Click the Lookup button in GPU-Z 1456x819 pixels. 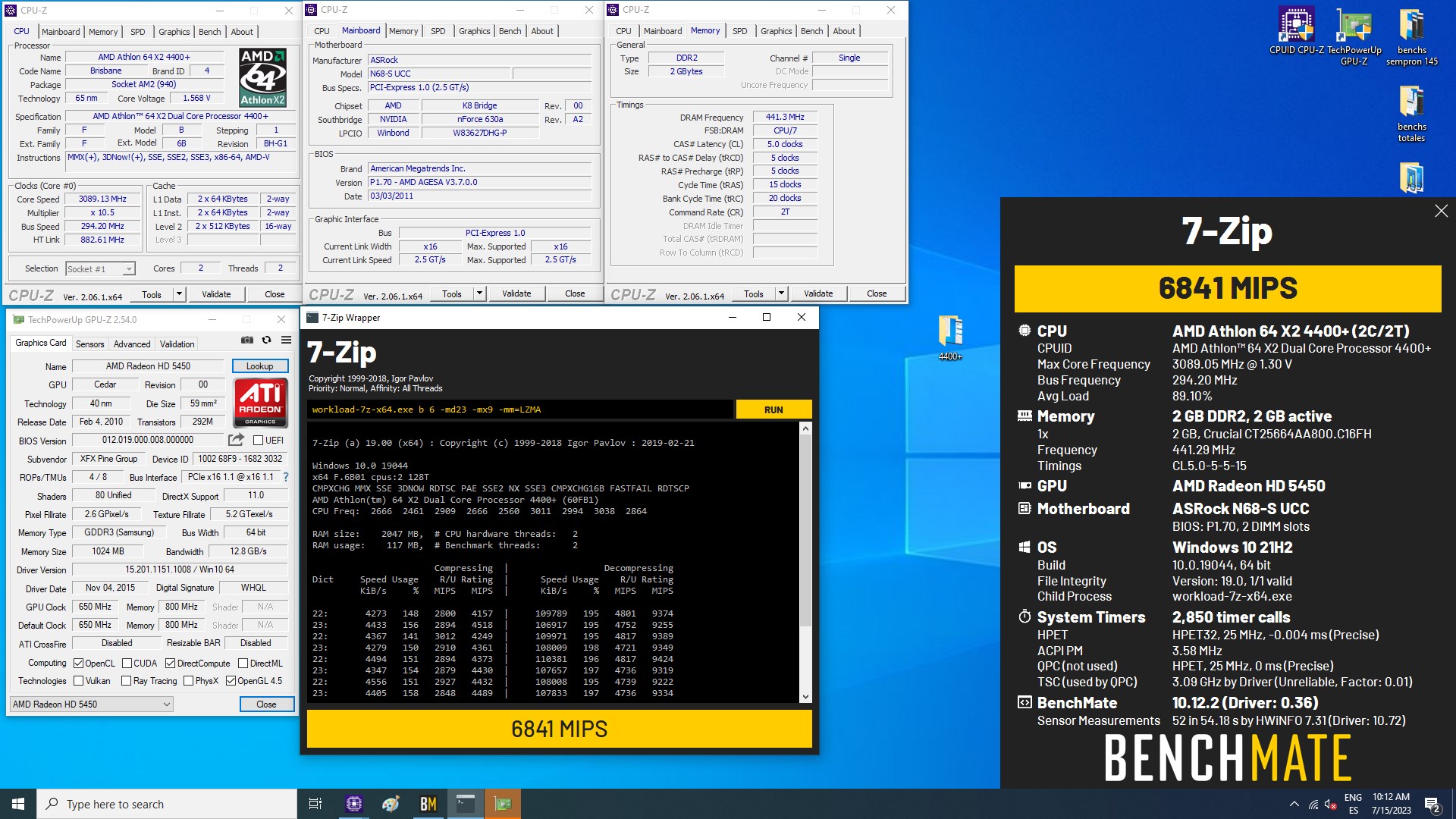tap(260, 366)
